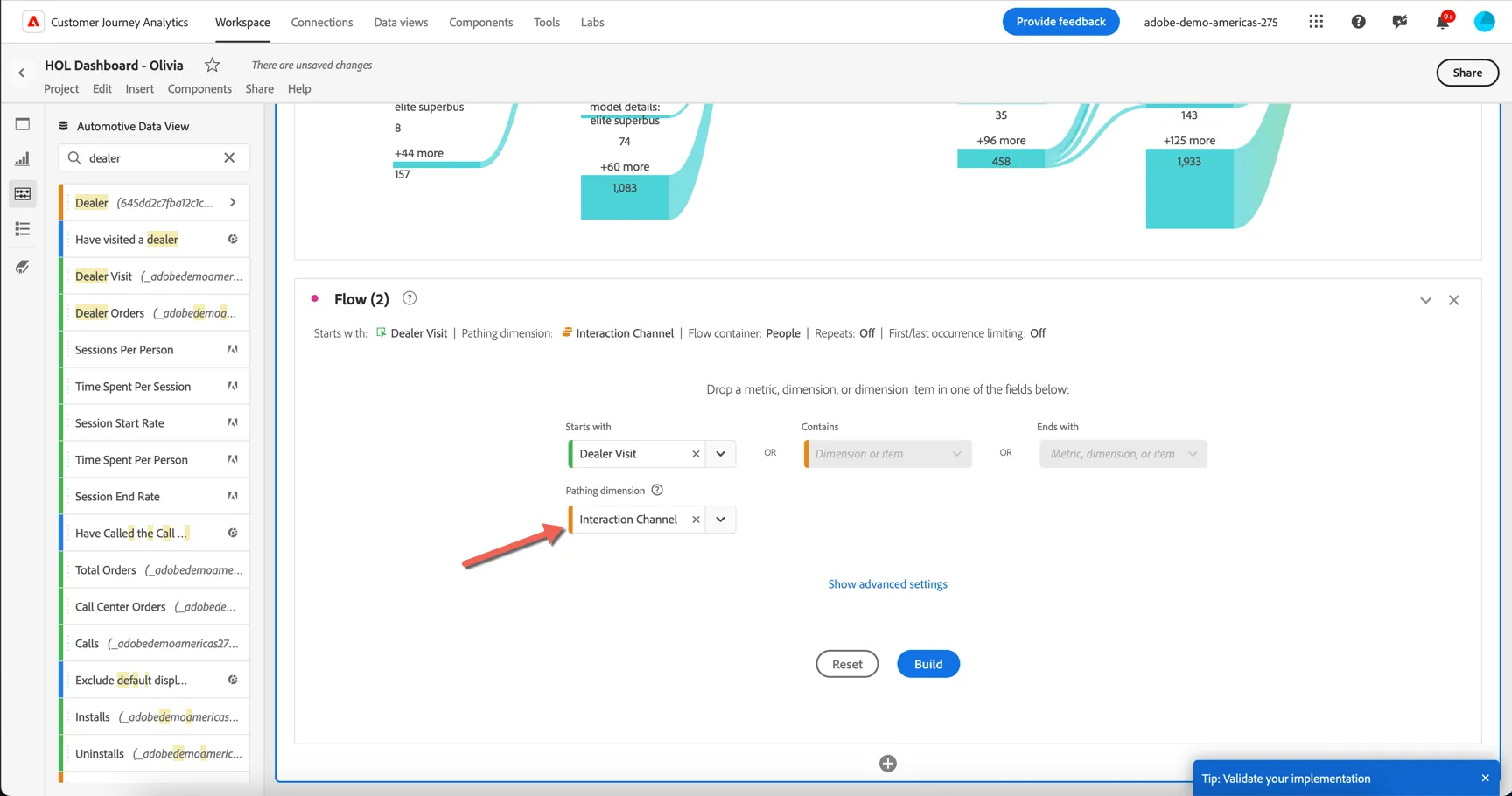Open the Panels icon in left rail
This screenshot has height=796, width=1512.
pyautogui.click(x=23, y=124)
